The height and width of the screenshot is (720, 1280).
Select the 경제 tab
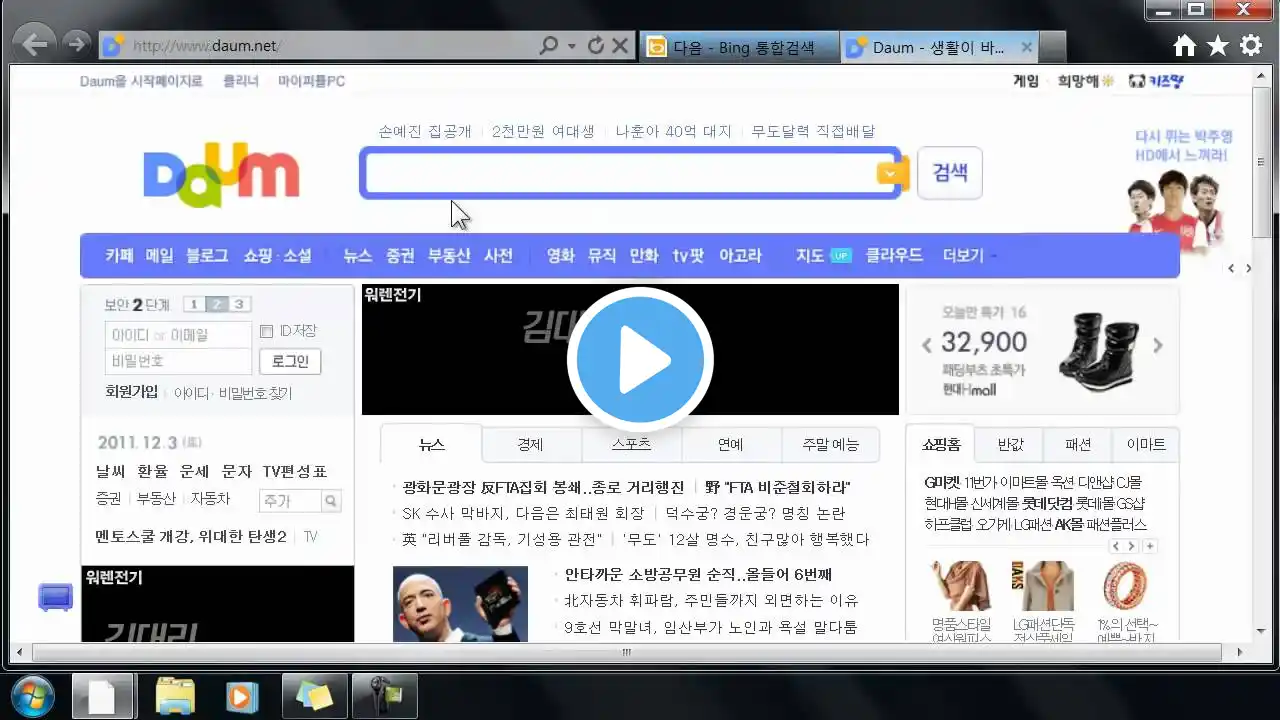coord(531,445)
